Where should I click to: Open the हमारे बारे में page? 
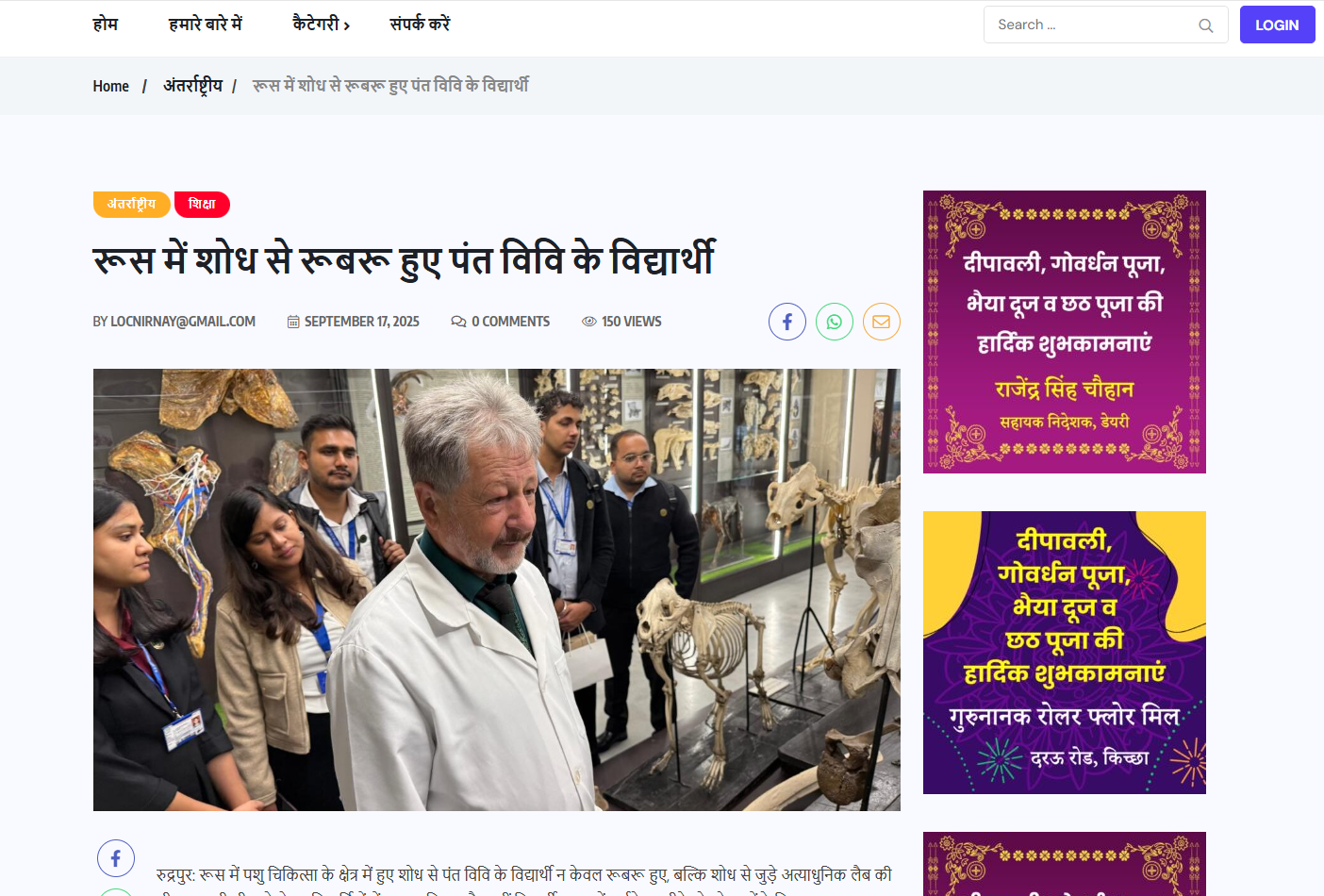pos(206,25)
